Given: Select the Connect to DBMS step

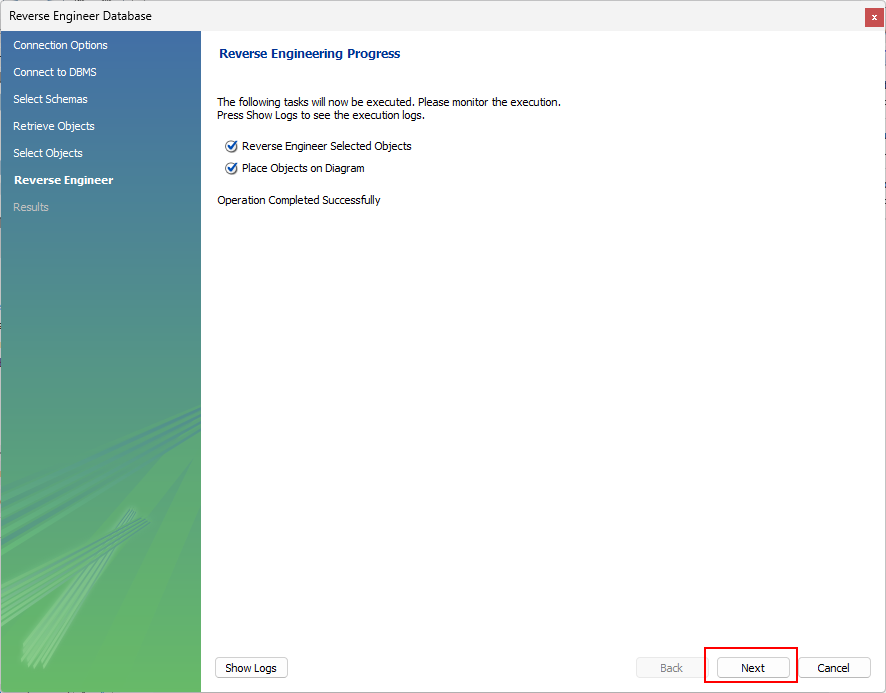Looking at the screenshot, I should click(55, 72).
